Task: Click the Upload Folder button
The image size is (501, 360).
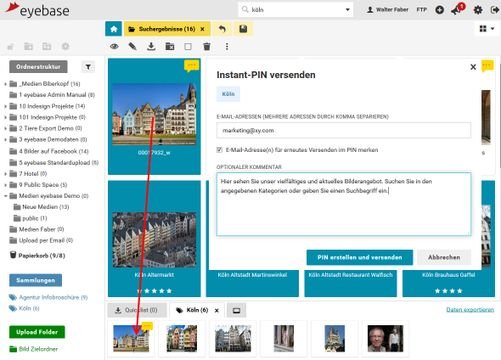Action: [37, 332]
